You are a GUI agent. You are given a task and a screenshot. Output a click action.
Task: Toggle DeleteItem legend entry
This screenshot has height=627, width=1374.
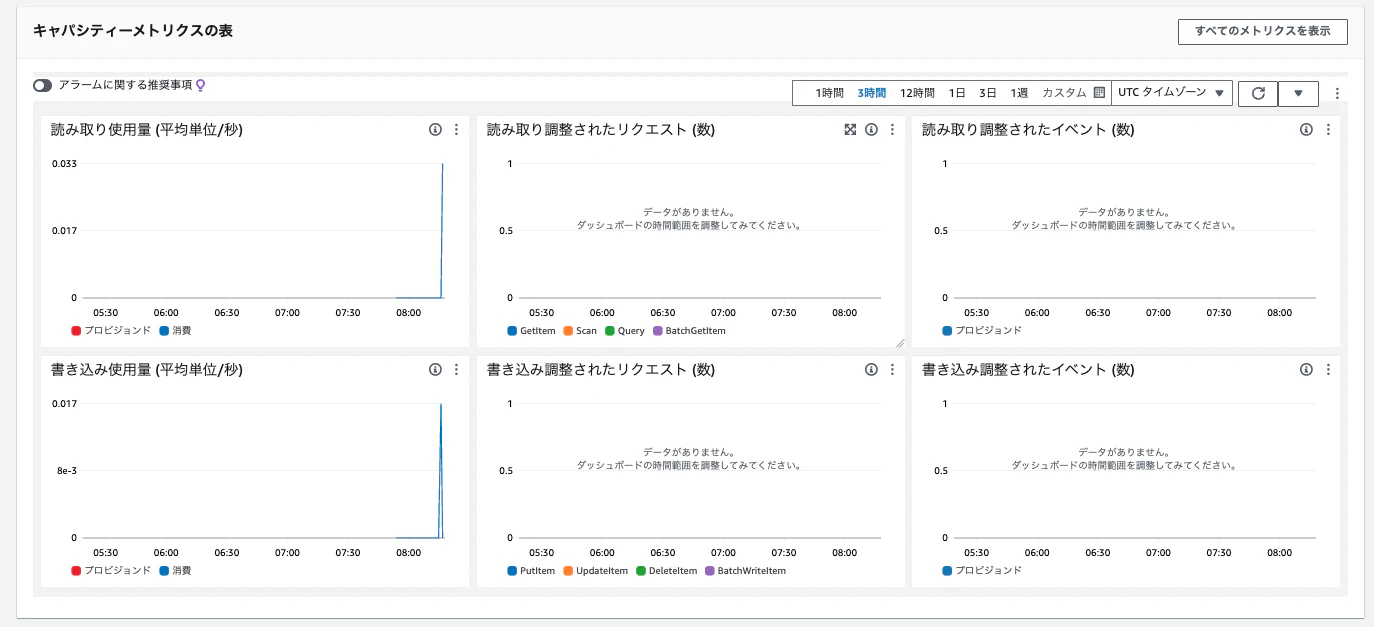tap(667, 570)
